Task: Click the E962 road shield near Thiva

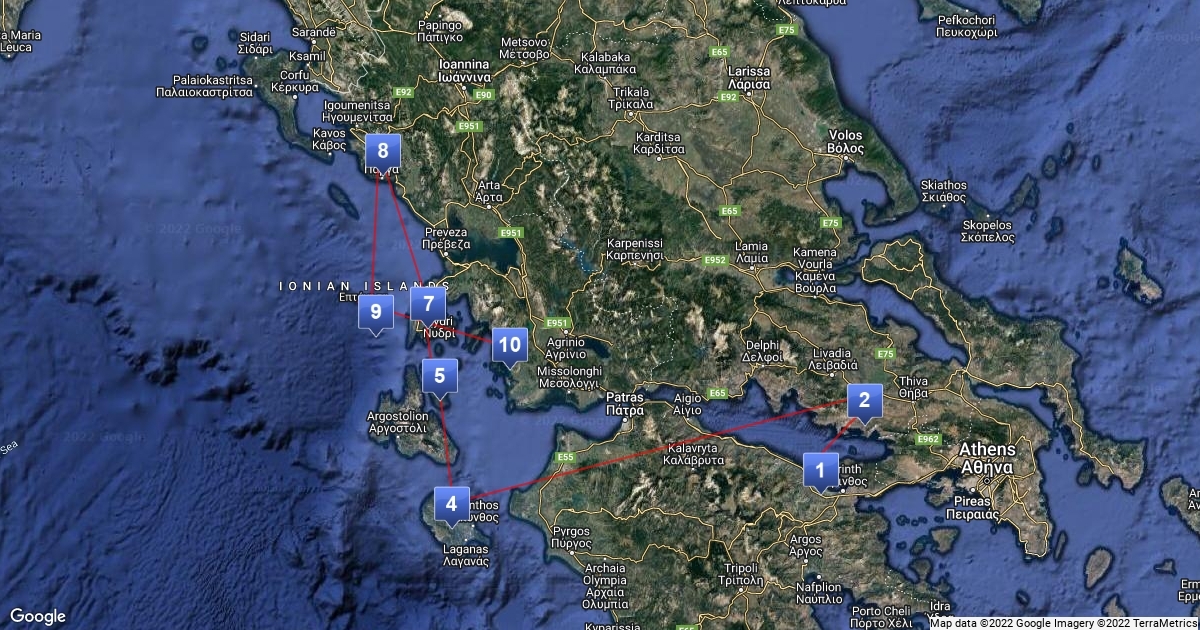Action: click(928, 439)
